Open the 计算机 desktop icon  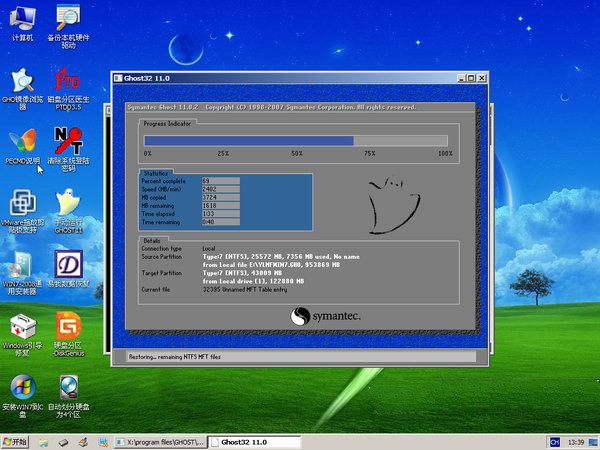point(22,18)
